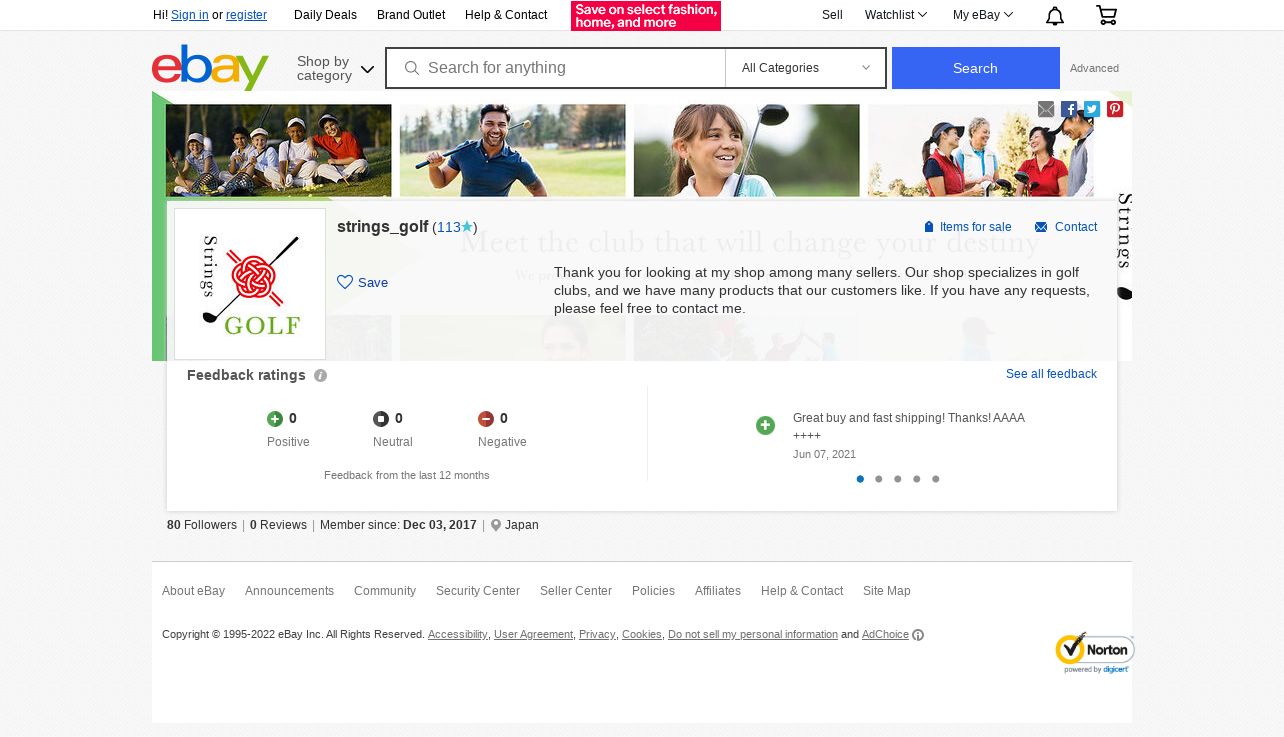Go to the Sell page

832,15
